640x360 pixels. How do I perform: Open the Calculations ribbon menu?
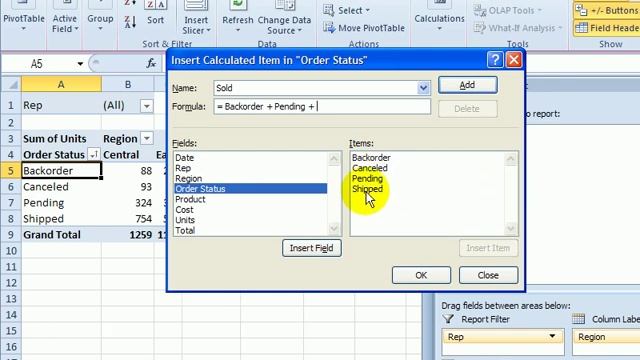pos(439,17)
